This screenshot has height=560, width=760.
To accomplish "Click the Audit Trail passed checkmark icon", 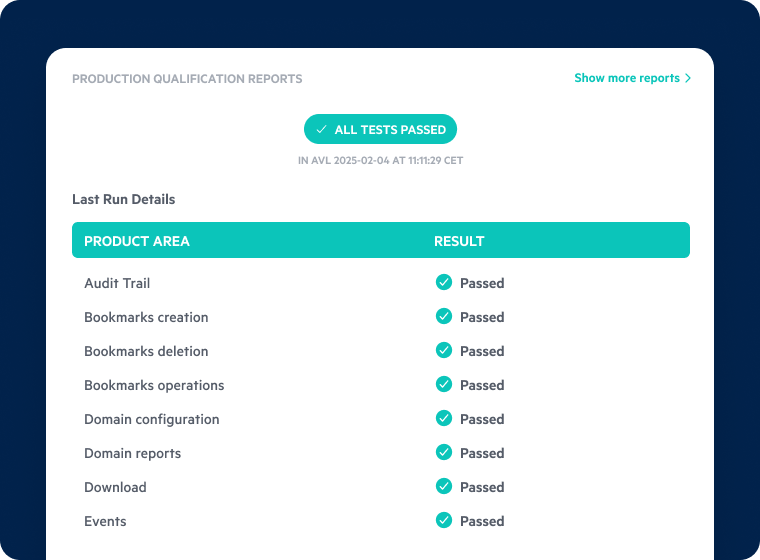I will [444, 283].
